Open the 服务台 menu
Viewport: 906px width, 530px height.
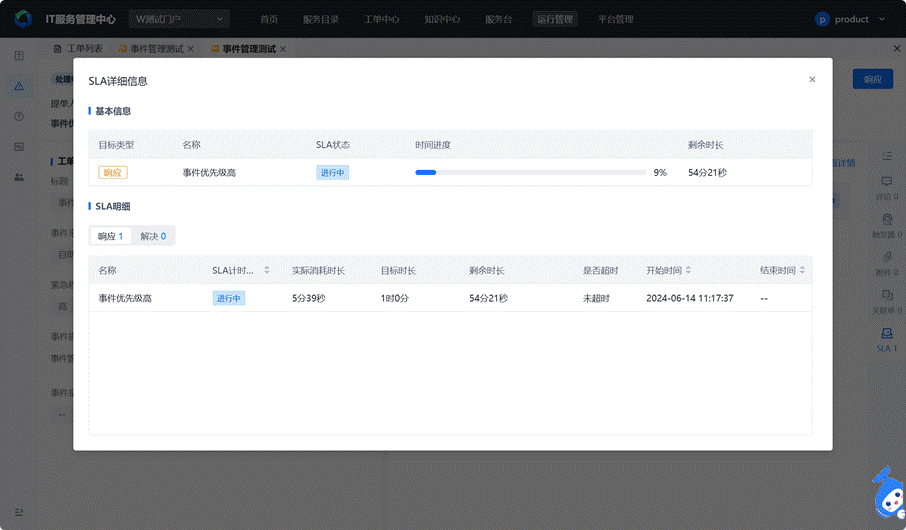pos(498,19)
